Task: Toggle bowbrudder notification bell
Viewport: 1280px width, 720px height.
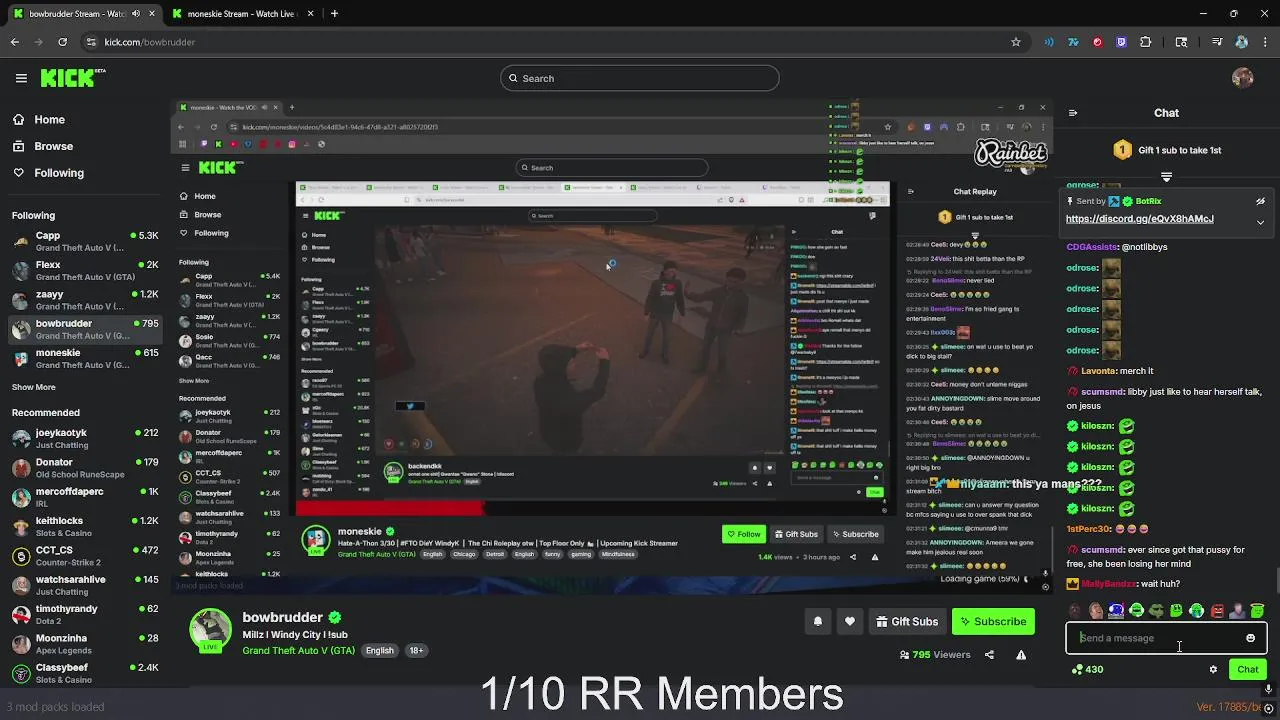Action: pyautogui.click(x=817, y=621)
